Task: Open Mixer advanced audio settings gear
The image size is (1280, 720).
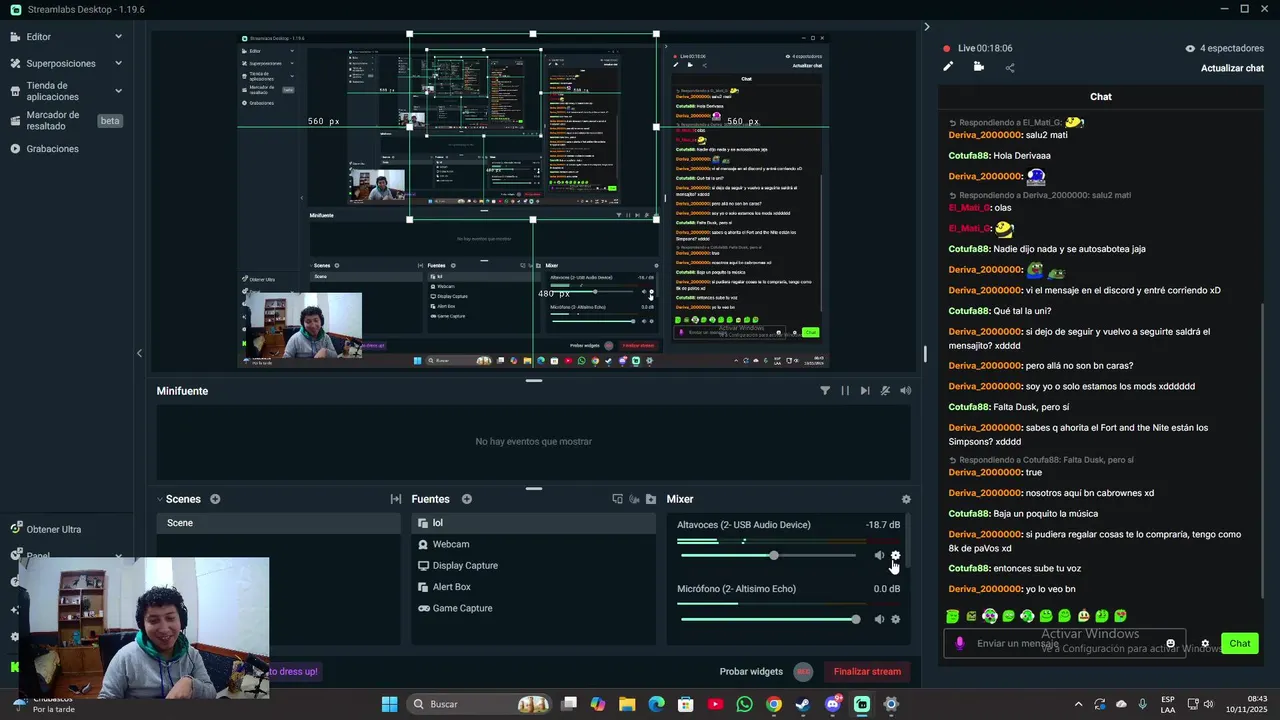Action: pyautogui.click(x=906, y=499)
